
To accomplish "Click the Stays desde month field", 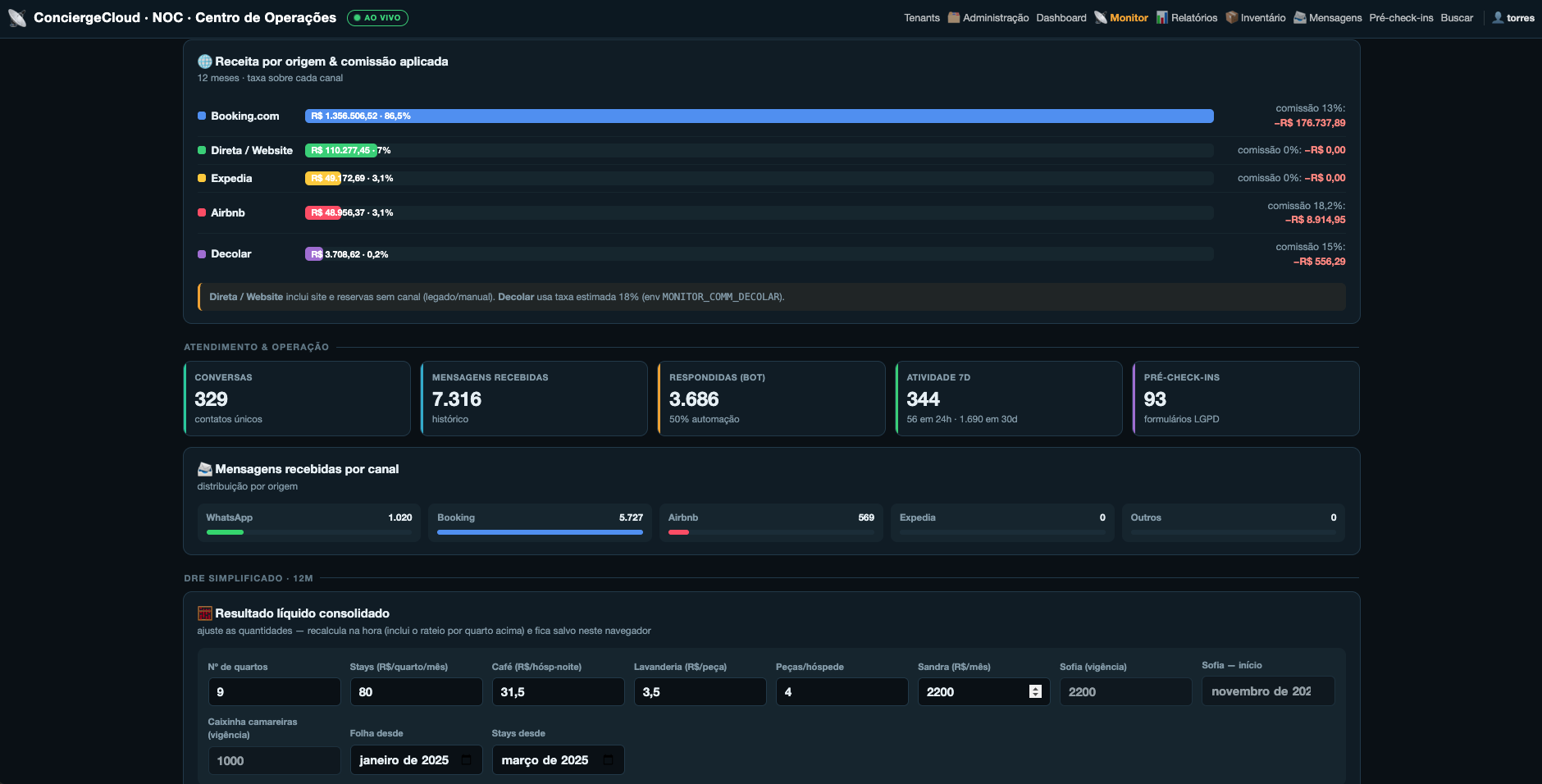I will pyautogui.click(x=558, y=759).
